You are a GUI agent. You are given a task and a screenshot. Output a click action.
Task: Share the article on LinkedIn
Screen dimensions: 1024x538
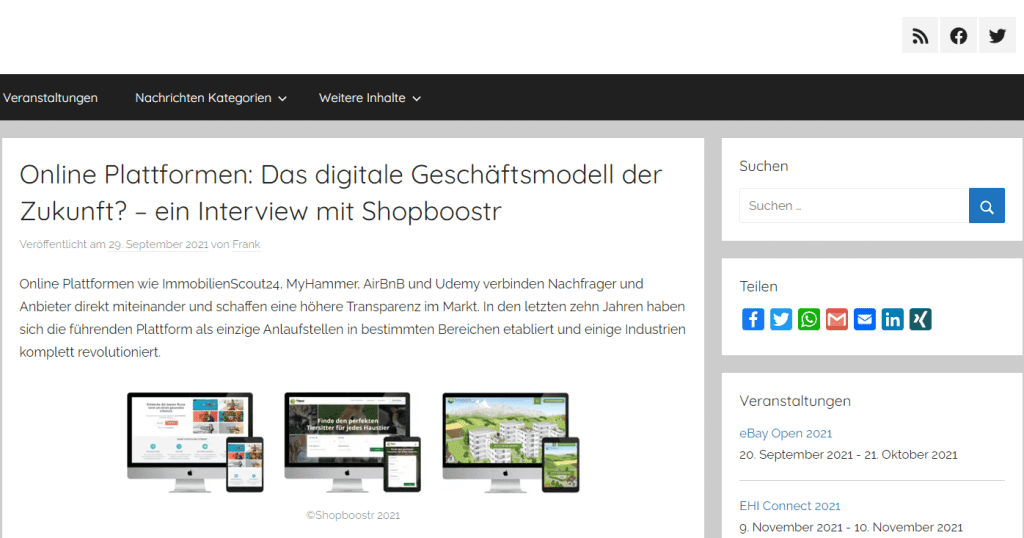tap(893, 319)
